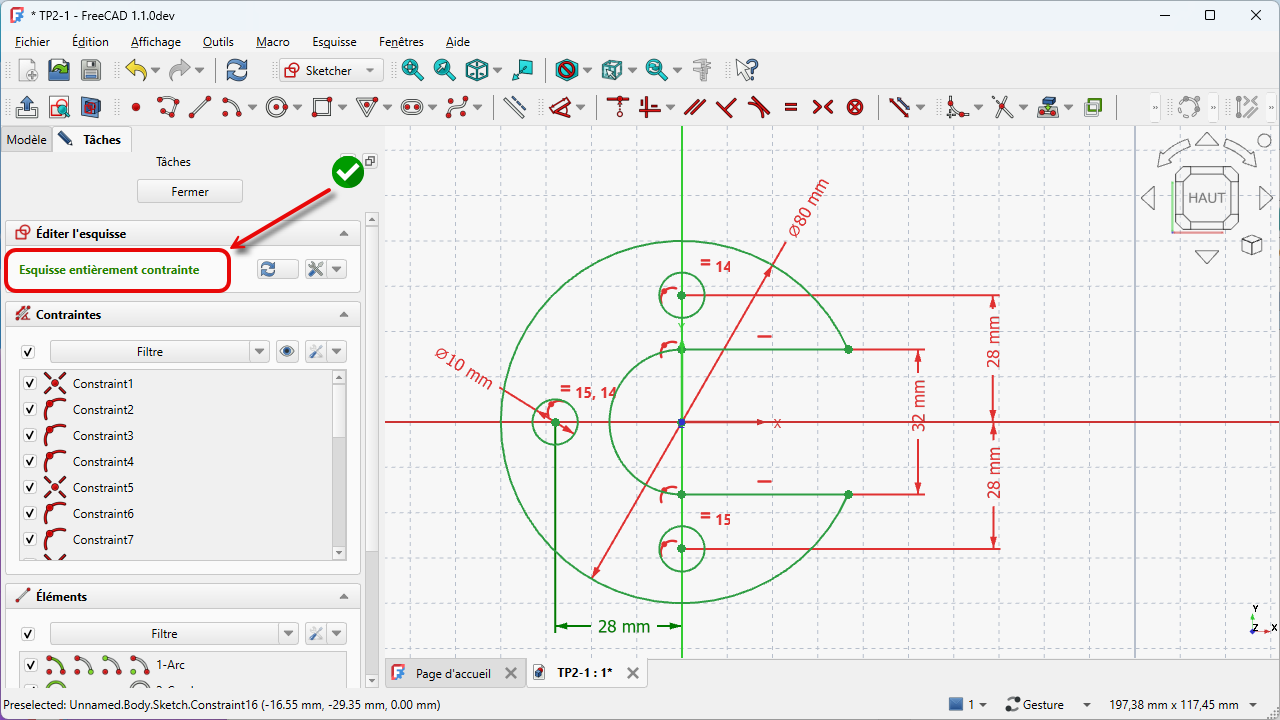
Task: Collapse the Contraintes section
Action: 344,315
